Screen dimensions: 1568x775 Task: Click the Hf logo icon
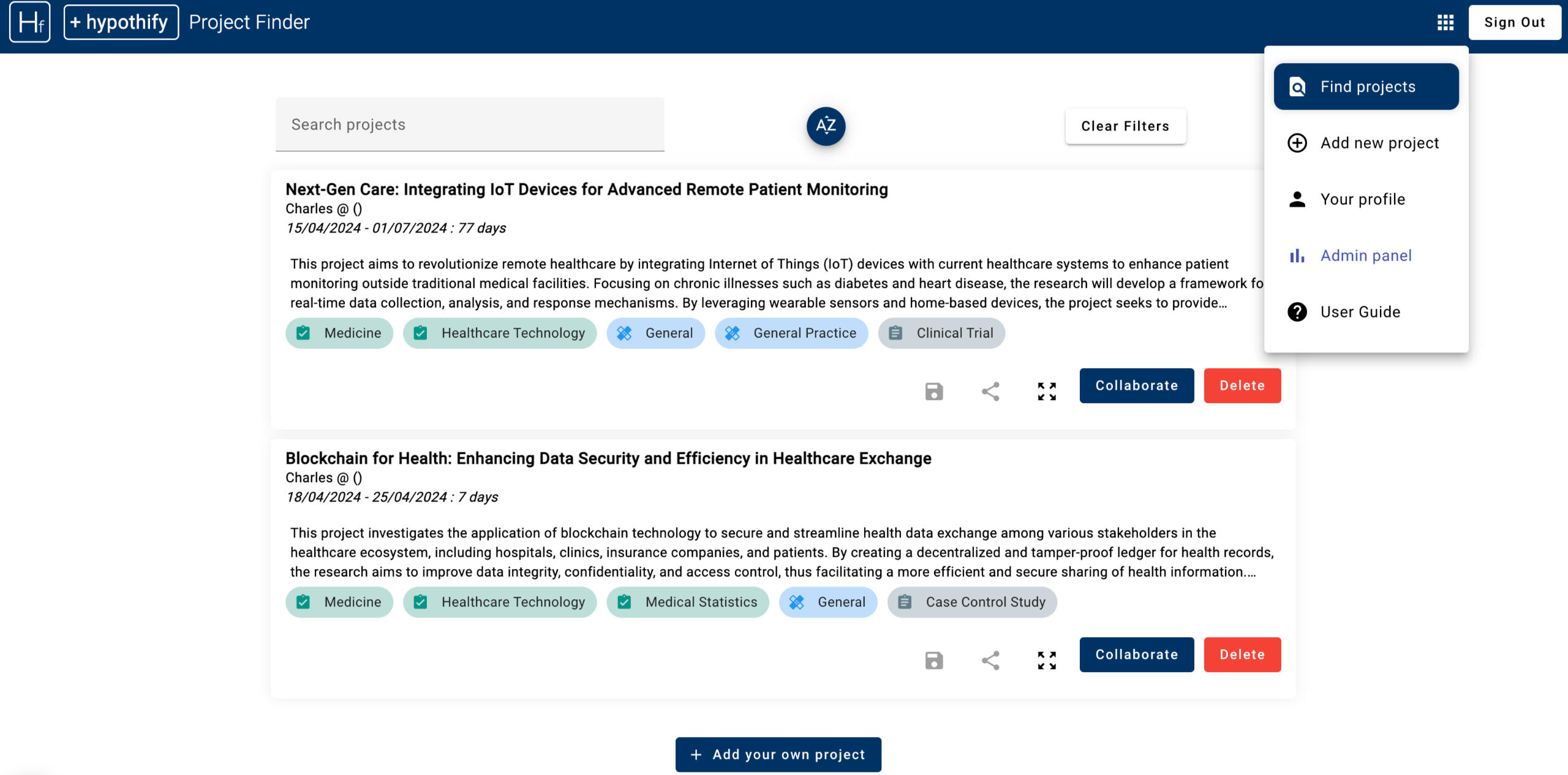coord(29,23)
